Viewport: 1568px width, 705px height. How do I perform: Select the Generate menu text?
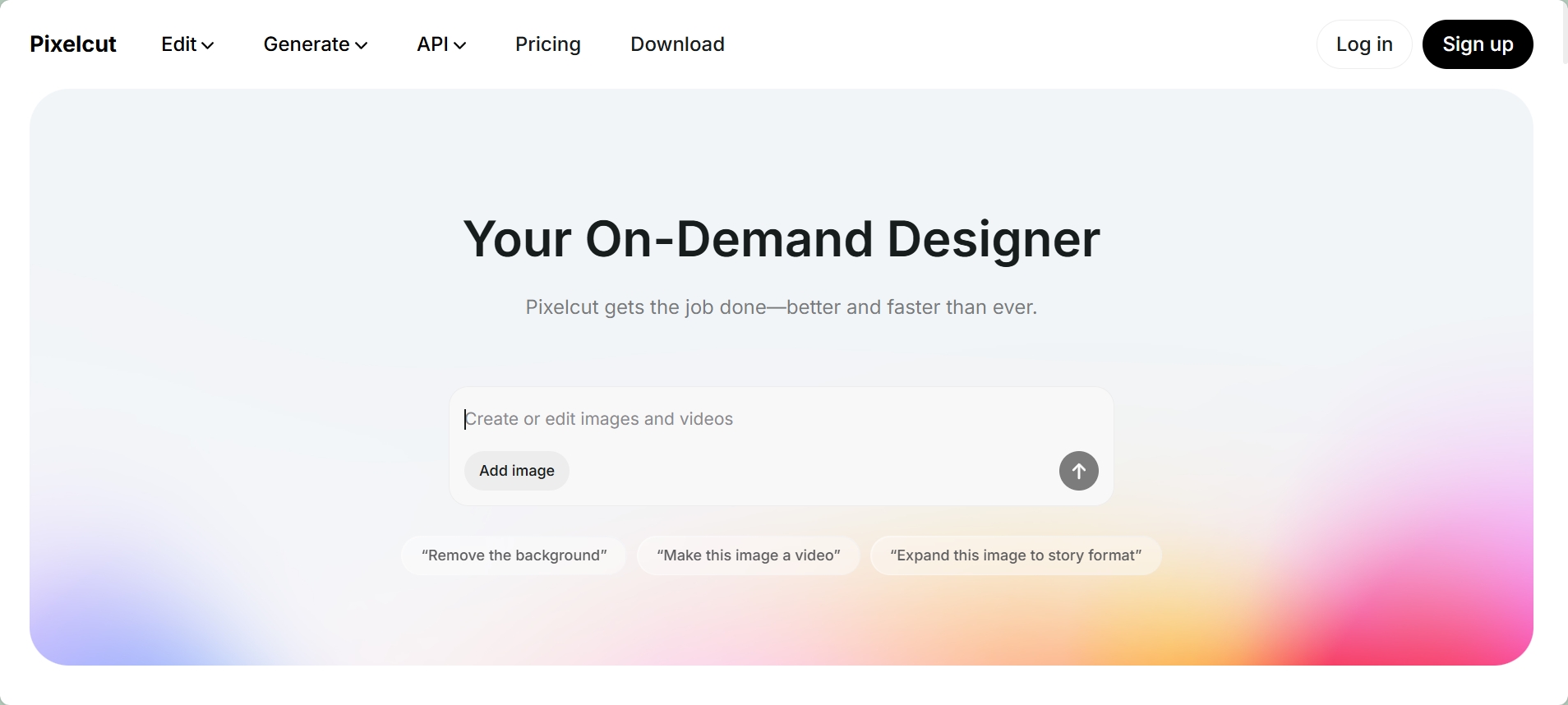pyautogui.click(x=306, y=44)
